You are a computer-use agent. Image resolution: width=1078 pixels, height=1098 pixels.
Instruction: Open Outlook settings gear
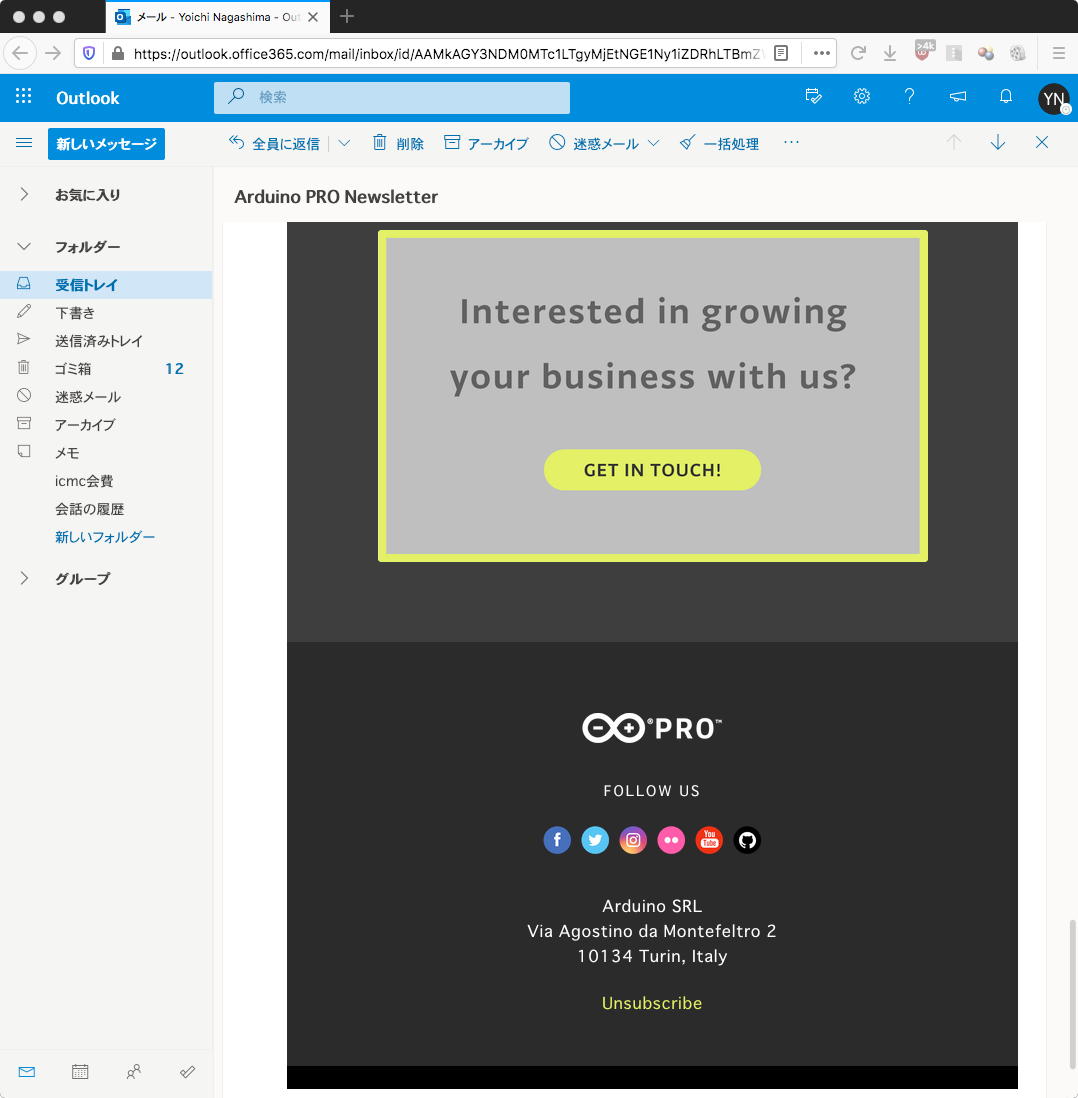tap(862, 97)
